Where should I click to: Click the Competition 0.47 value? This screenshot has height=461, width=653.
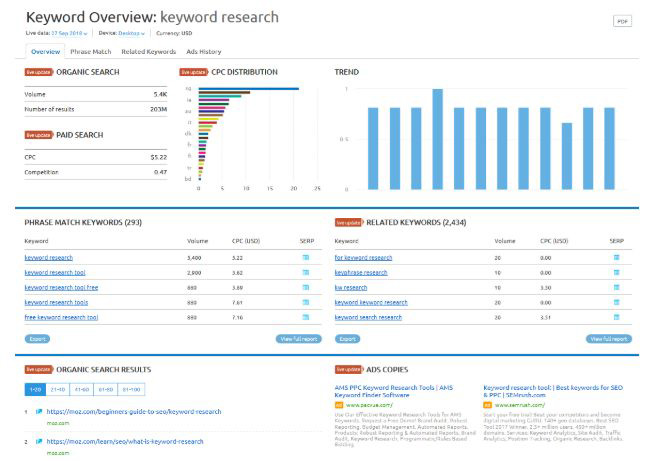click(x=160, y=172)
